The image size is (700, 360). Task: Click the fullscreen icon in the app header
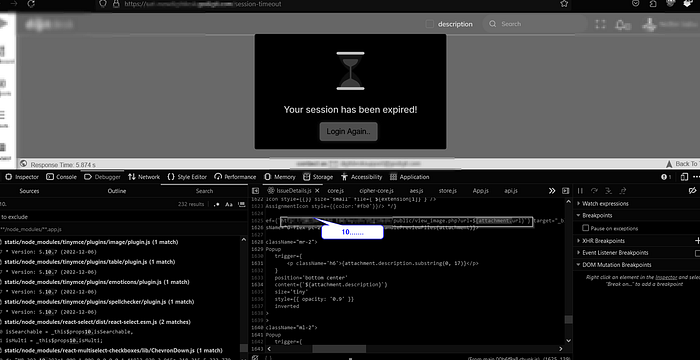tap(600, 24)
